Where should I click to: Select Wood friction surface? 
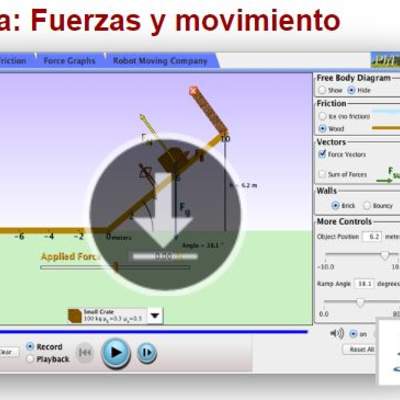(x=322, y=128)
